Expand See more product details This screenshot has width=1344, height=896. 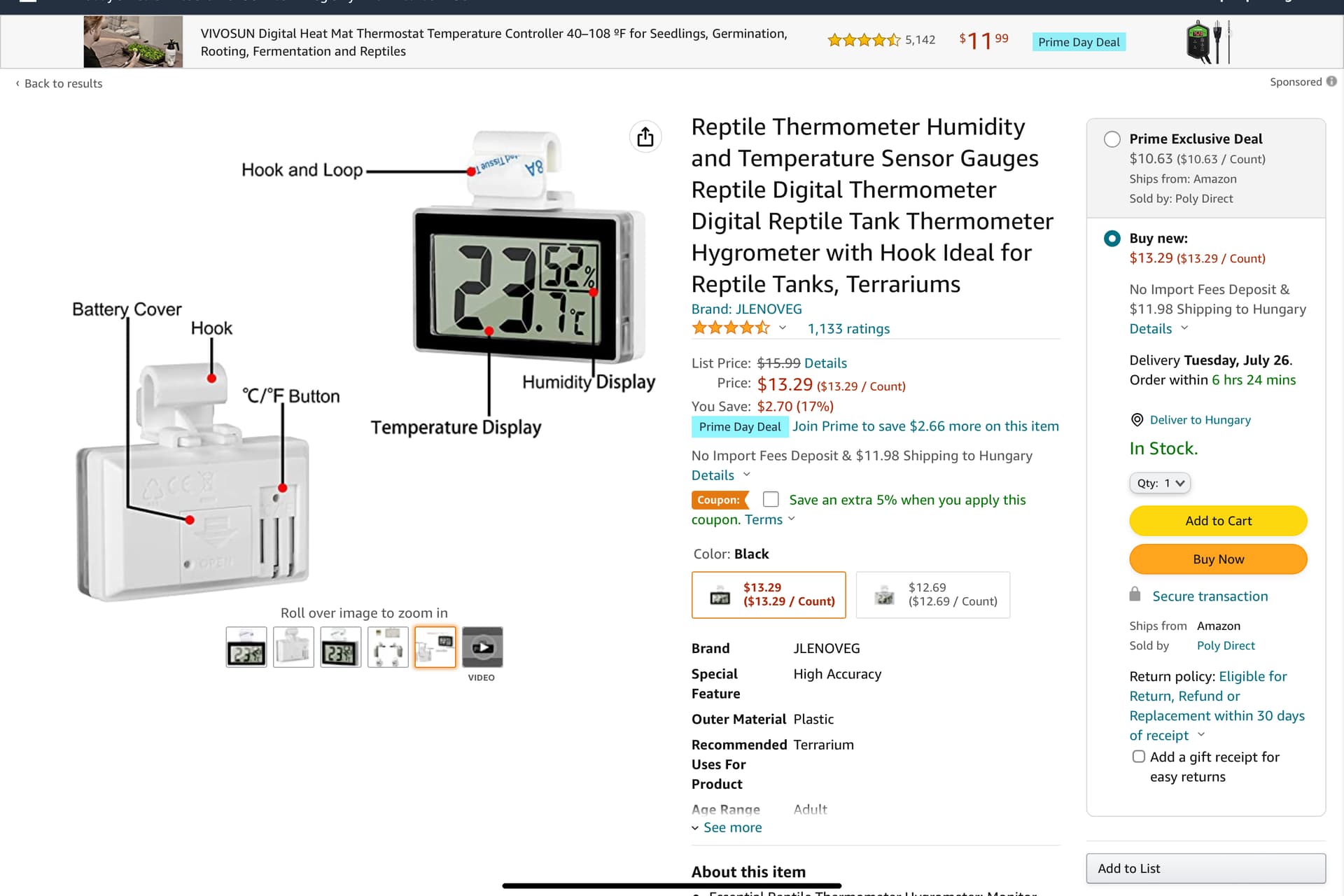pyautogui.click(x=727, y=827)
